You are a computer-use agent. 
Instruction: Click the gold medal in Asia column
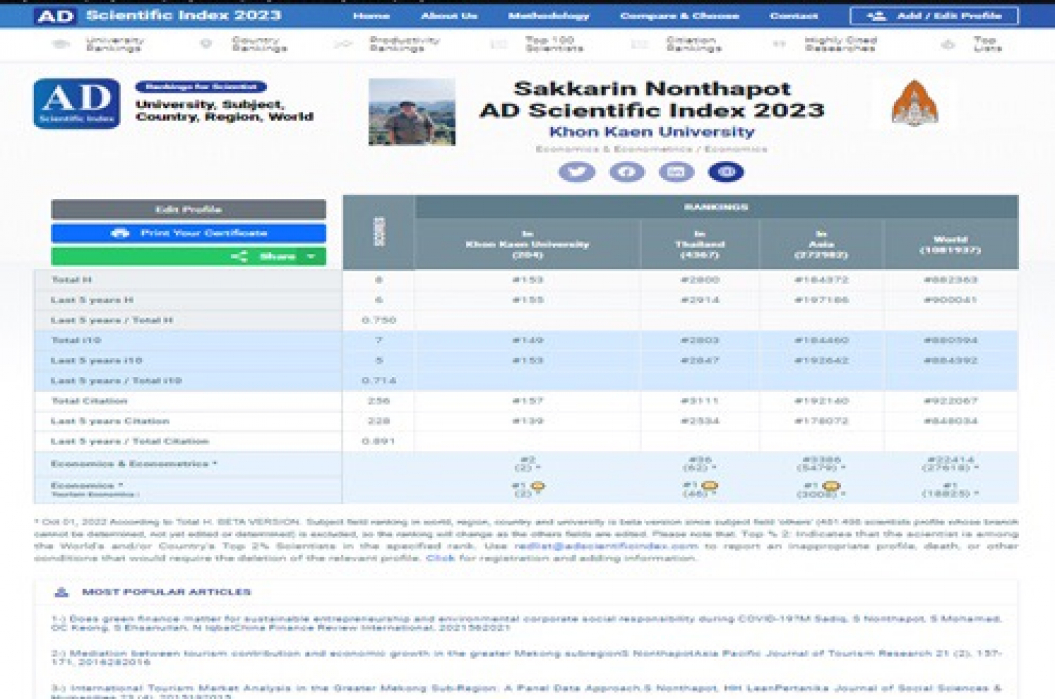tap(831, 486)
